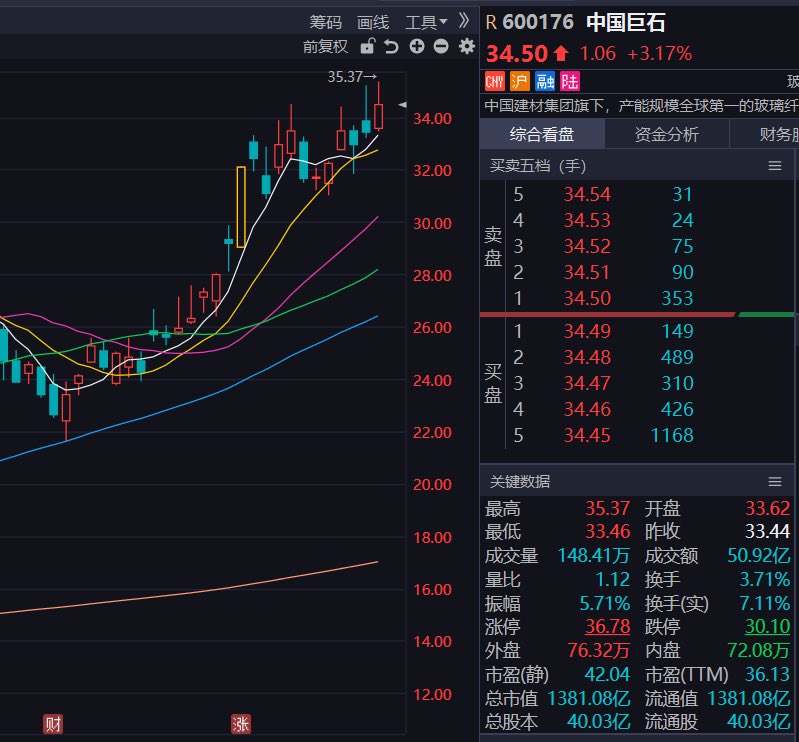Image resolution: width=799 pixels, height=742 pixels.
Task: Click the 换手 value 3.71%
Action: click(x=765, y=579)
